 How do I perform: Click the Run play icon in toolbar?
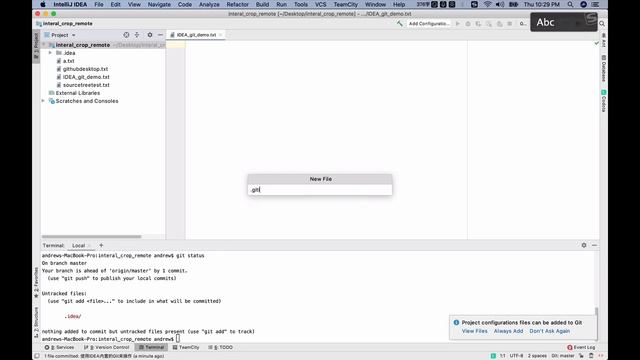click(458, 24)
